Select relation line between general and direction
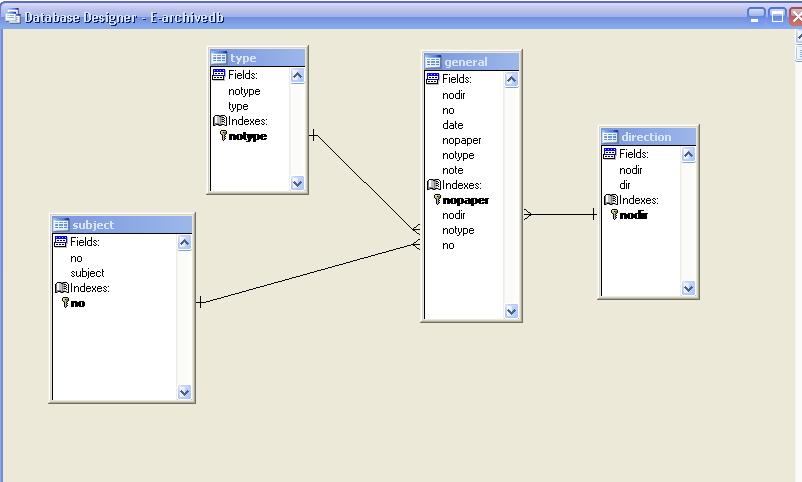 (560, 214)
